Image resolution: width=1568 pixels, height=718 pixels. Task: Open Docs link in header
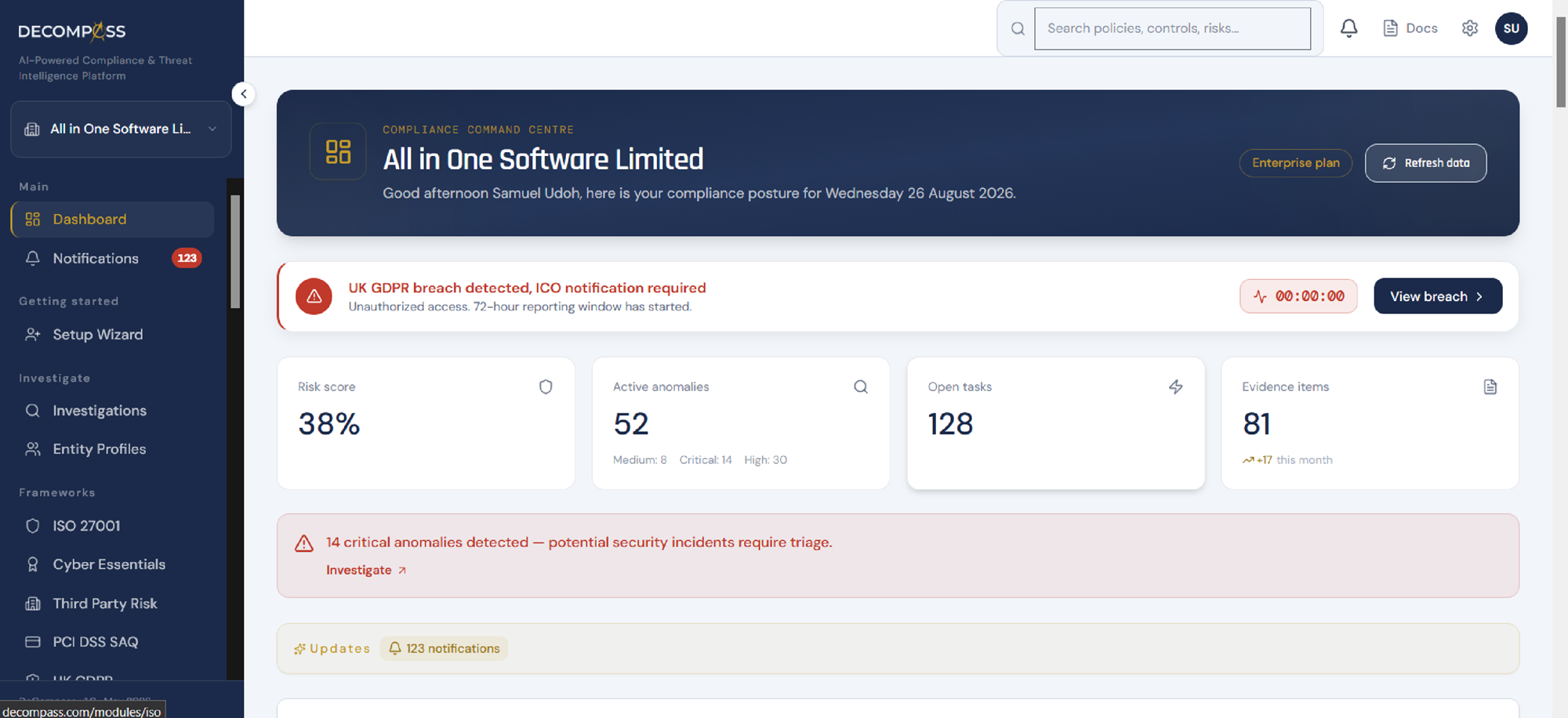click(1410, 28)
